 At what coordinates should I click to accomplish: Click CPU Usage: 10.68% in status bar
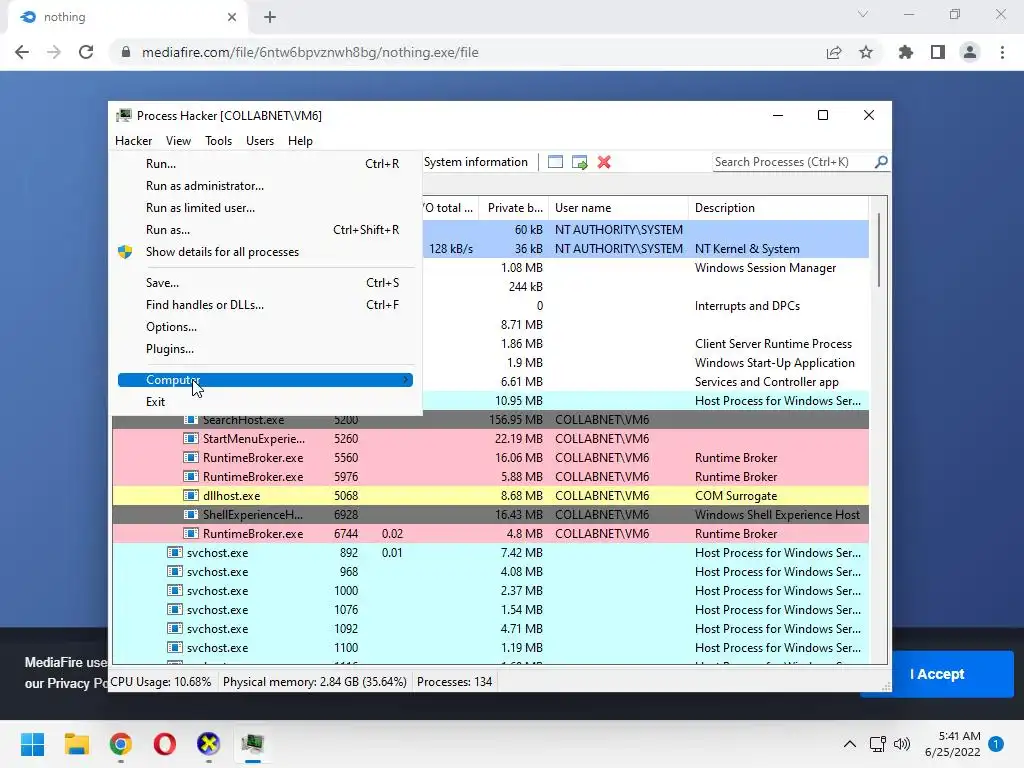point(161,682)
